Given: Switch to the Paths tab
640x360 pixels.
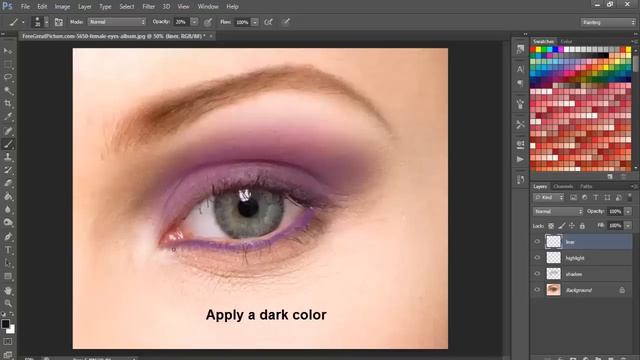Looking at the screenshot, I should pos(586,187).
